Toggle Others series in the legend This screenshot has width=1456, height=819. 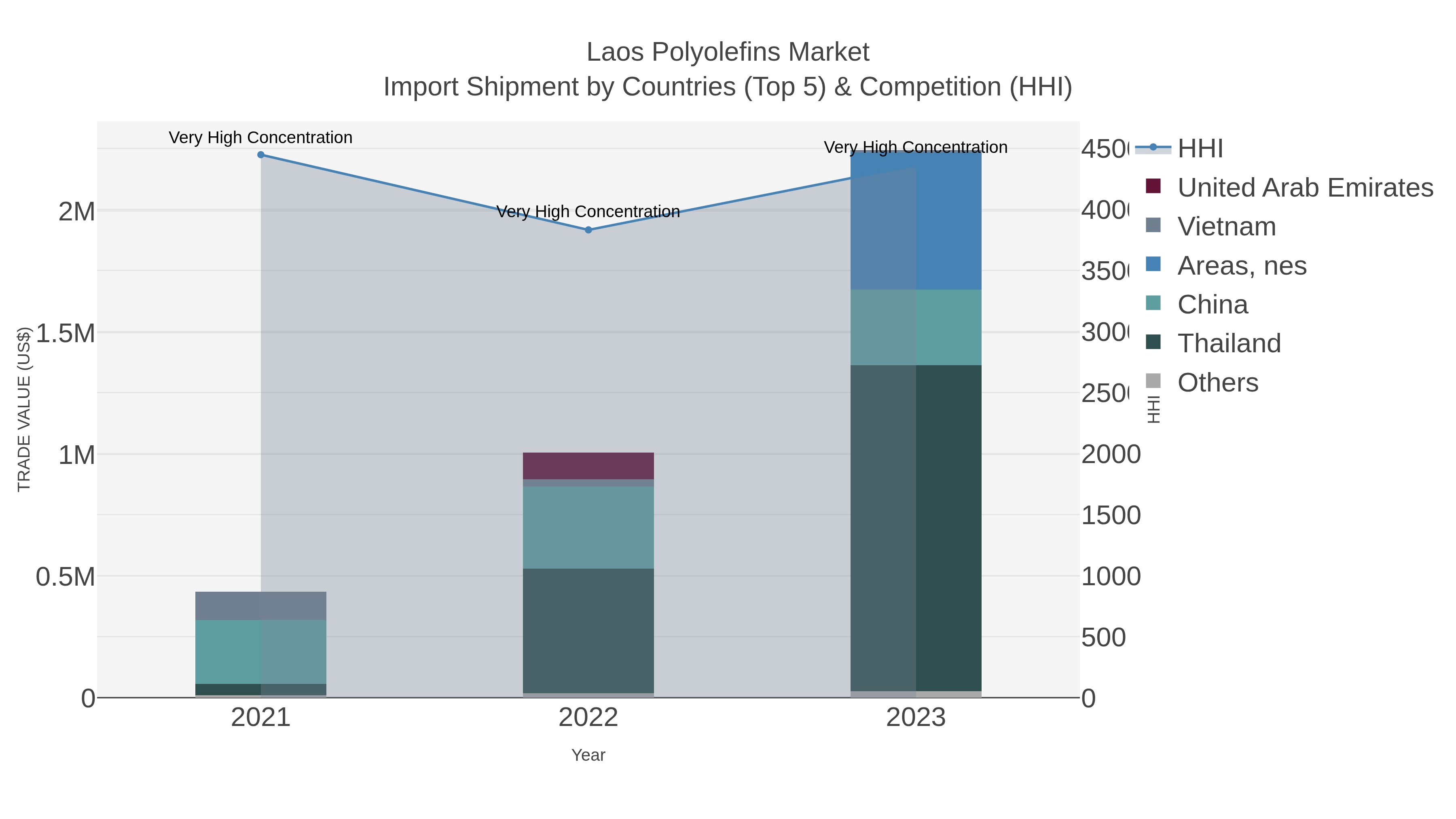[x=1202, y=383]
